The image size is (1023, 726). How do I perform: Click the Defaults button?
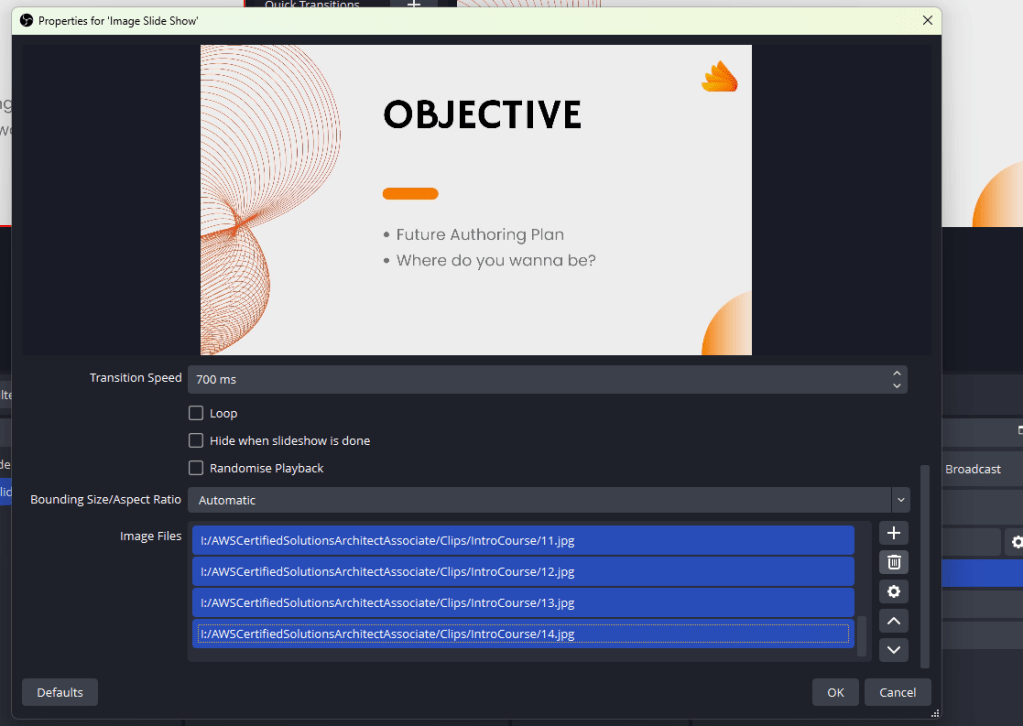pos(60,692)
